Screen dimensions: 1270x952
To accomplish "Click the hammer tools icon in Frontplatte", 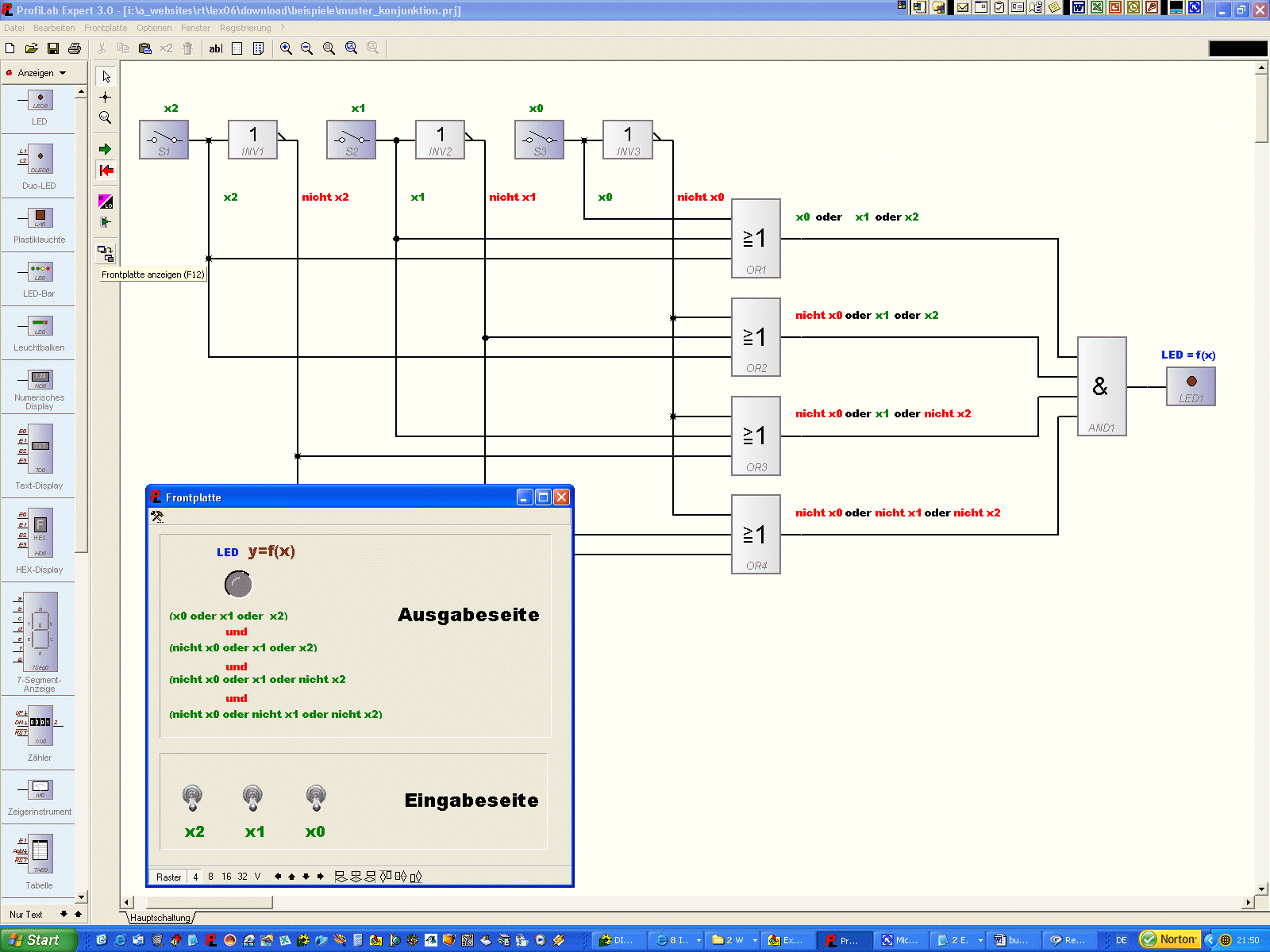I will click(x=157, y=516).
